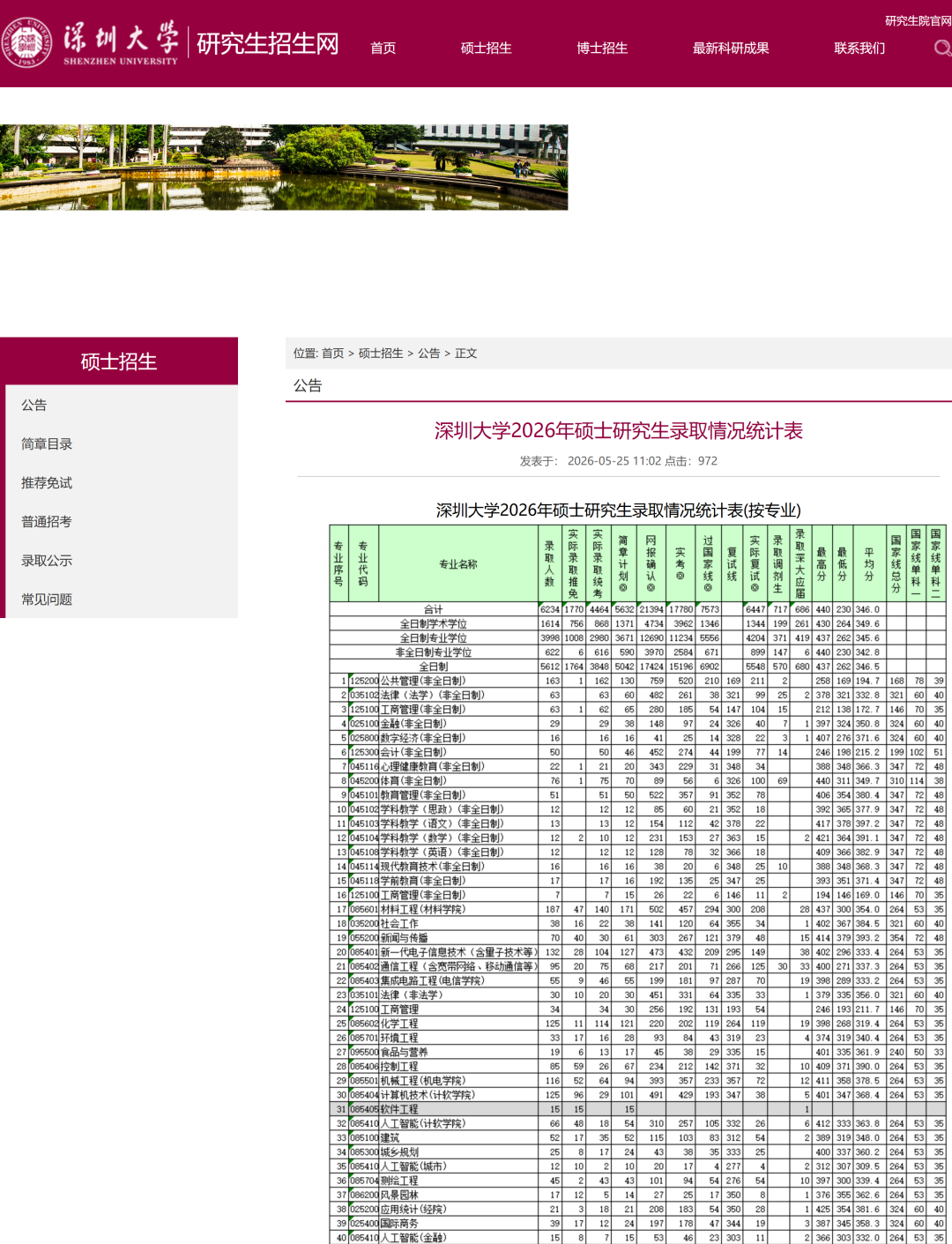
Task: Click the 法律（法学）(非全日制) row
Action: click(638, 695)
